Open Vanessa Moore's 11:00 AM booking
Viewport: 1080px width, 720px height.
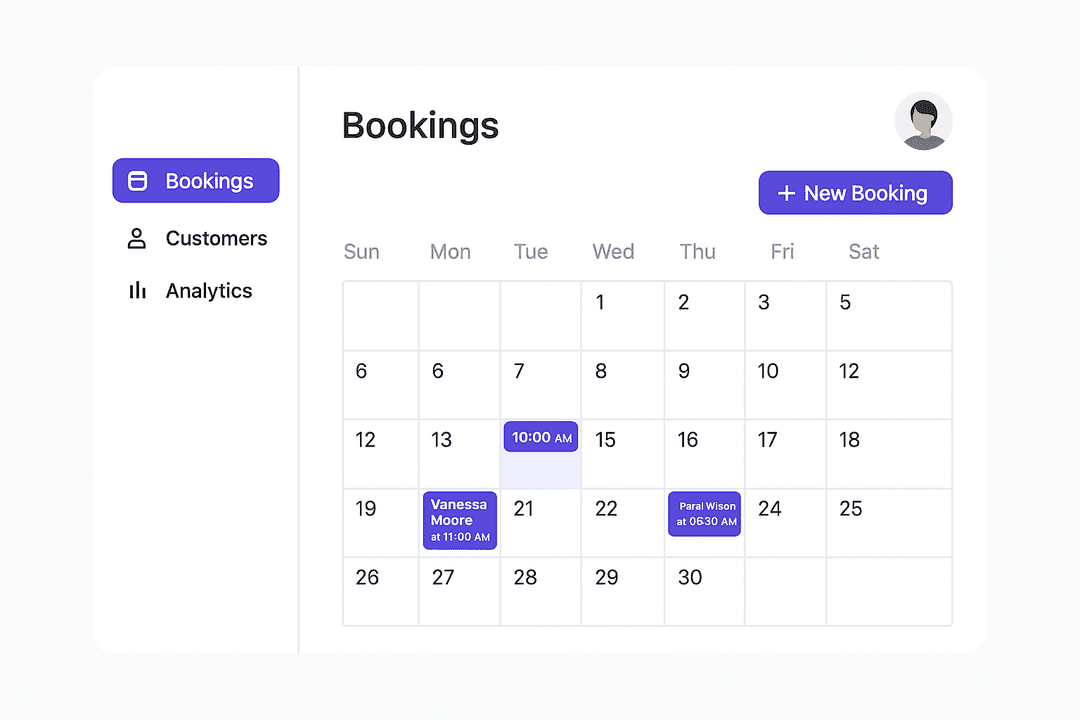pos(460,521)
